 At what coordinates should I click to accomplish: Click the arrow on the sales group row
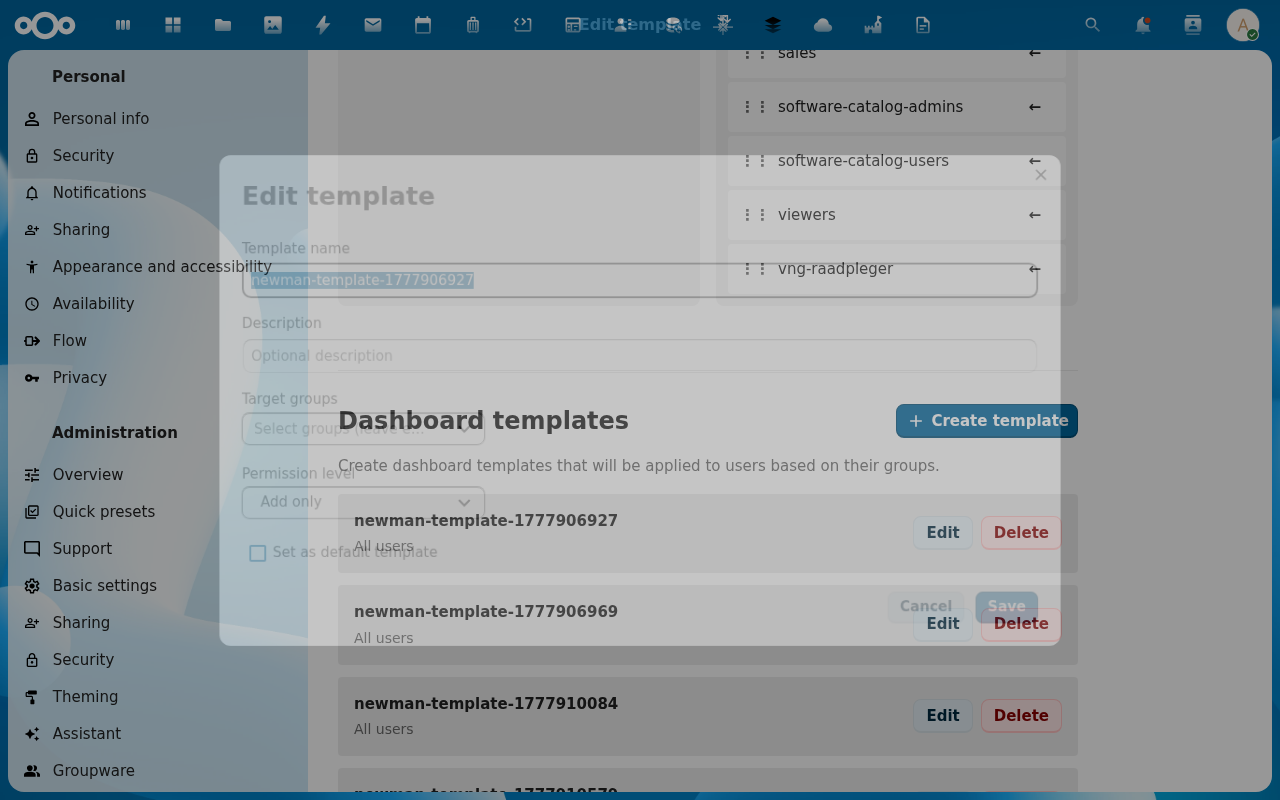1035,53
